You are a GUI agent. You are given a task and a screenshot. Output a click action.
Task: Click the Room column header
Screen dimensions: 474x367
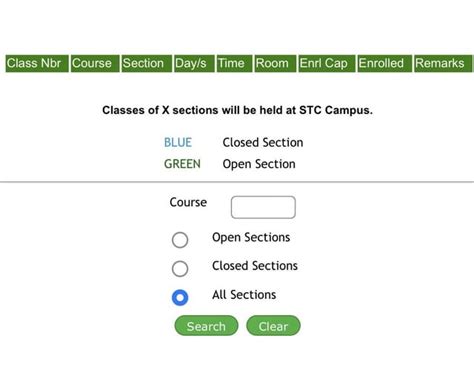(275, 63)
